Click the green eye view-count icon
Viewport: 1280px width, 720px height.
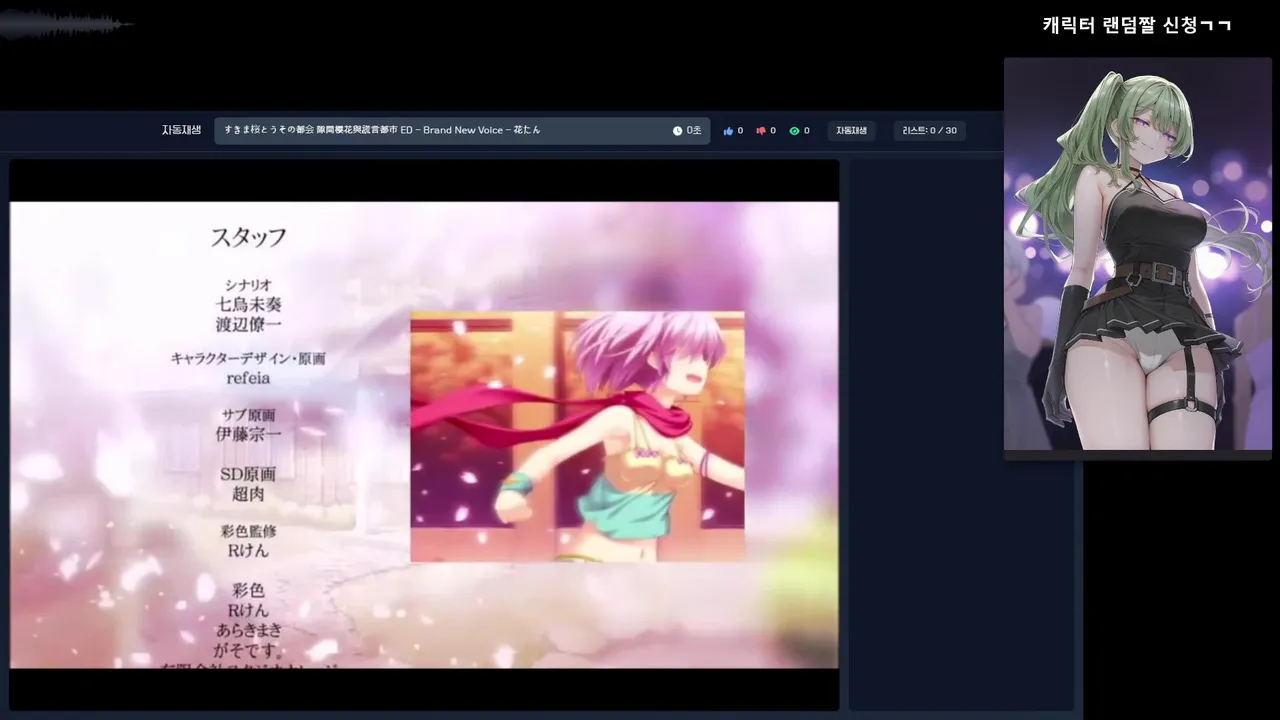tap(794, 131)
